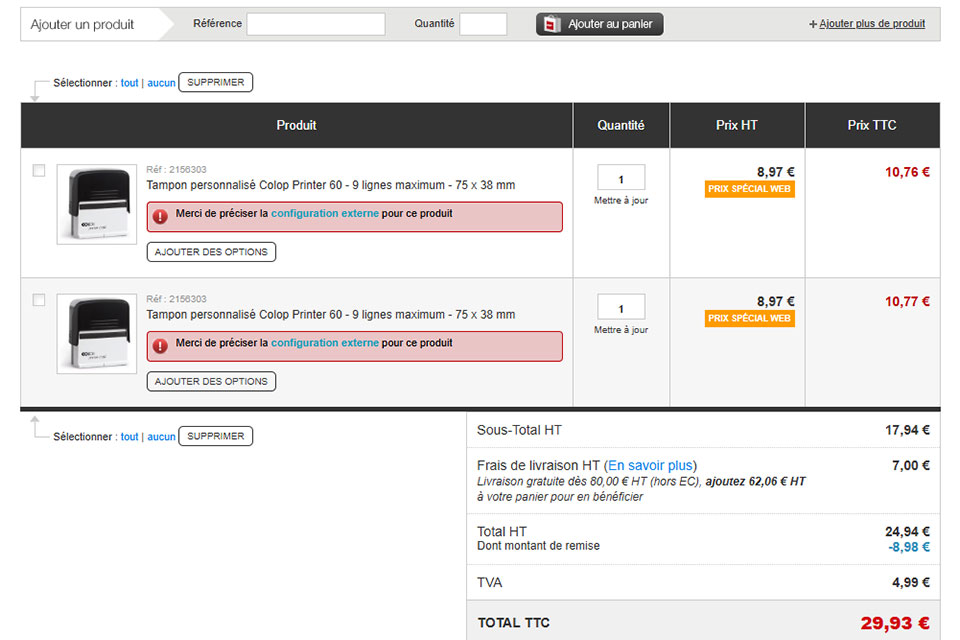
Task: Click the discount amount -8,98 €
Action: pyautogui.click(x=909, y=547)
